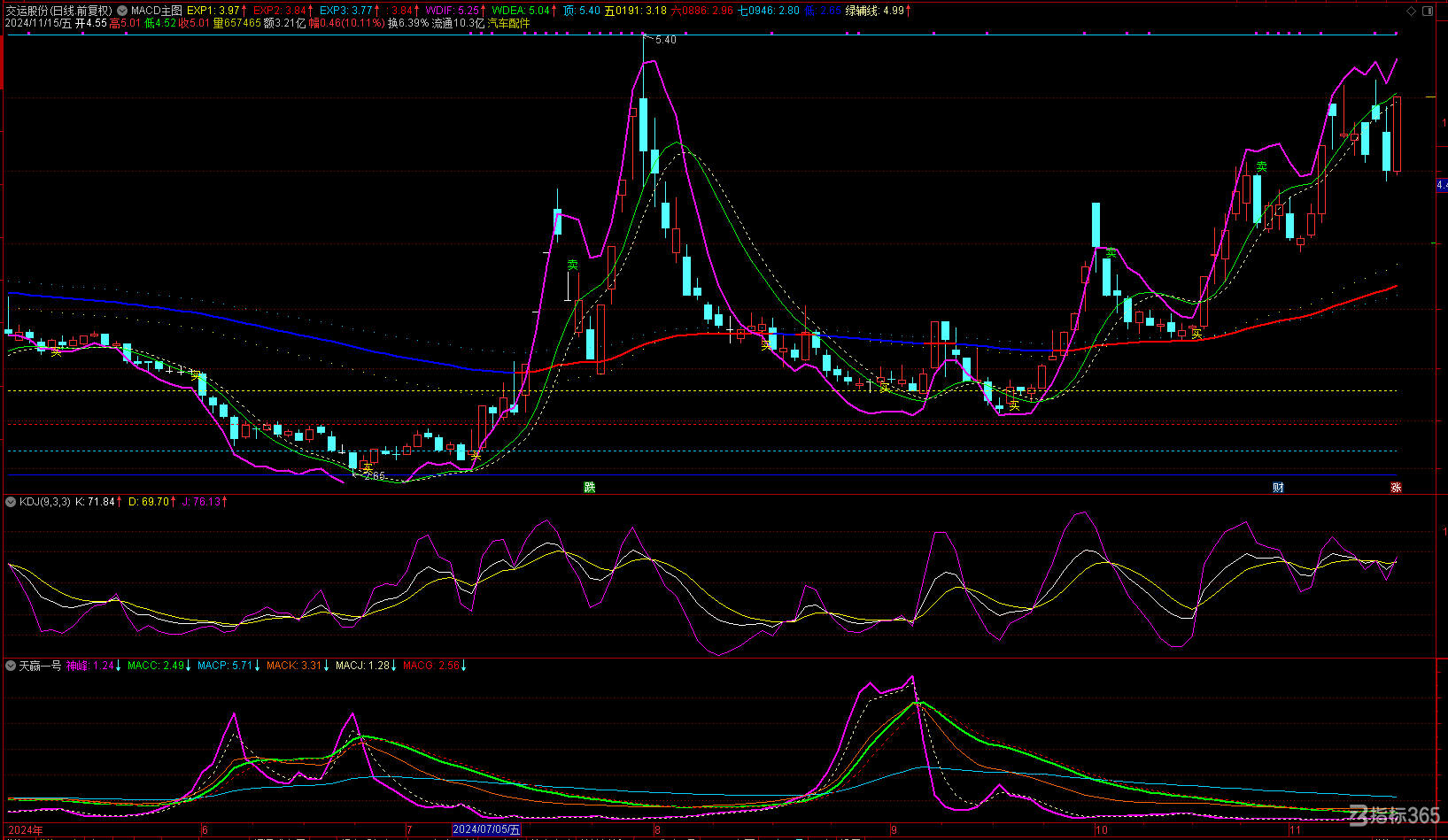The width and height of the screenshot is (1448, 840).
Task: Open the KDJ(9,3,3) indicator dropdown arrow
Action: tap(11, 502)
